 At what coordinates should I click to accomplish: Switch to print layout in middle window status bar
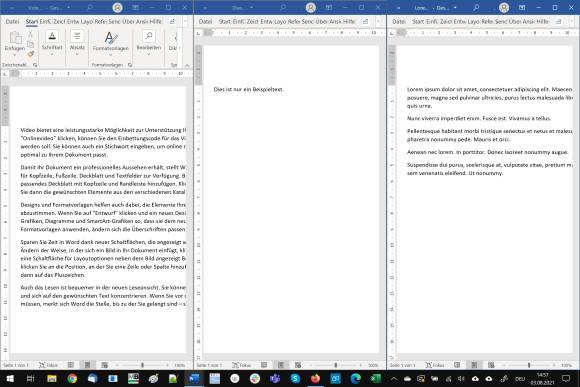[x=281, y=365]
